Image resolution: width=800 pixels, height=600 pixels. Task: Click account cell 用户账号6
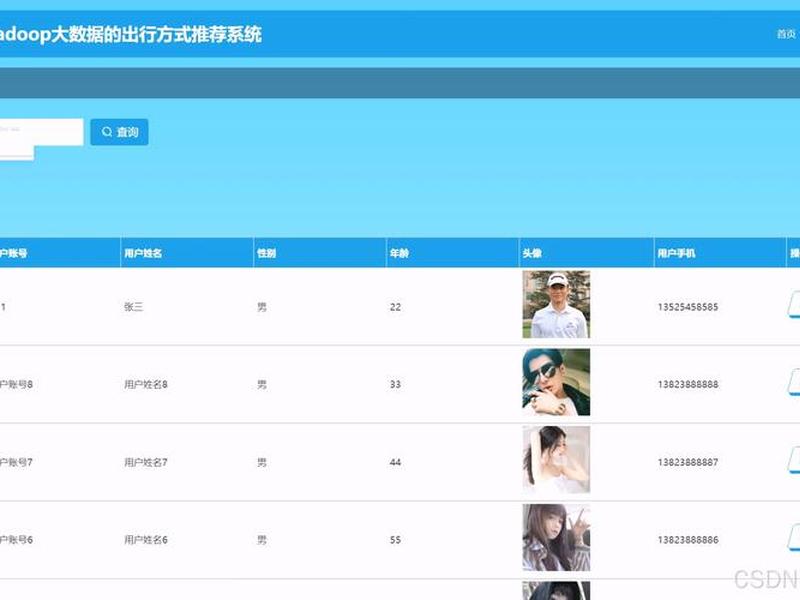[16, 540]
